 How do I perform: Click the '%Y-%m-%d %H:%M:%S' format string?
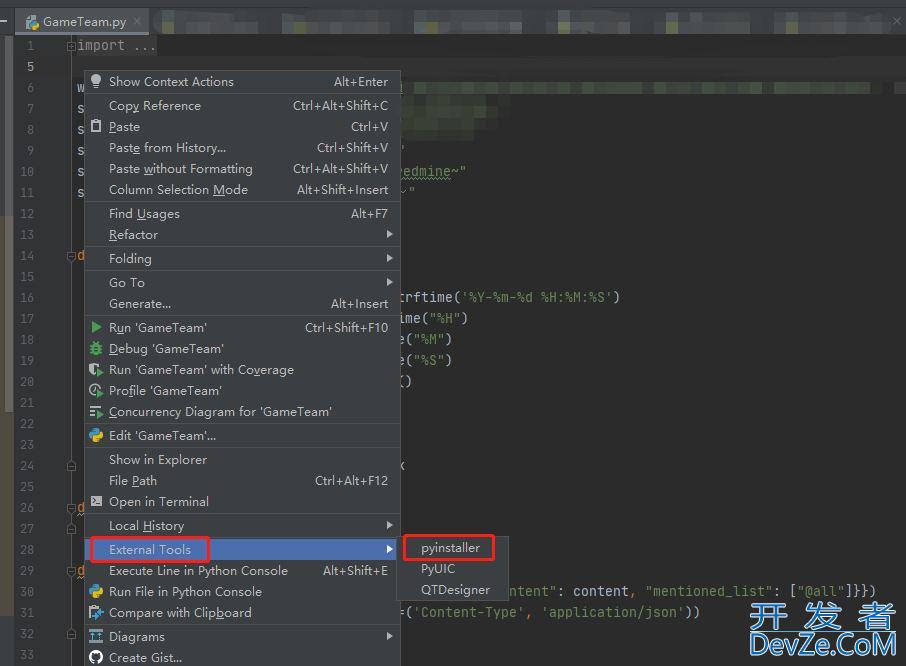[x=537, y=297]
